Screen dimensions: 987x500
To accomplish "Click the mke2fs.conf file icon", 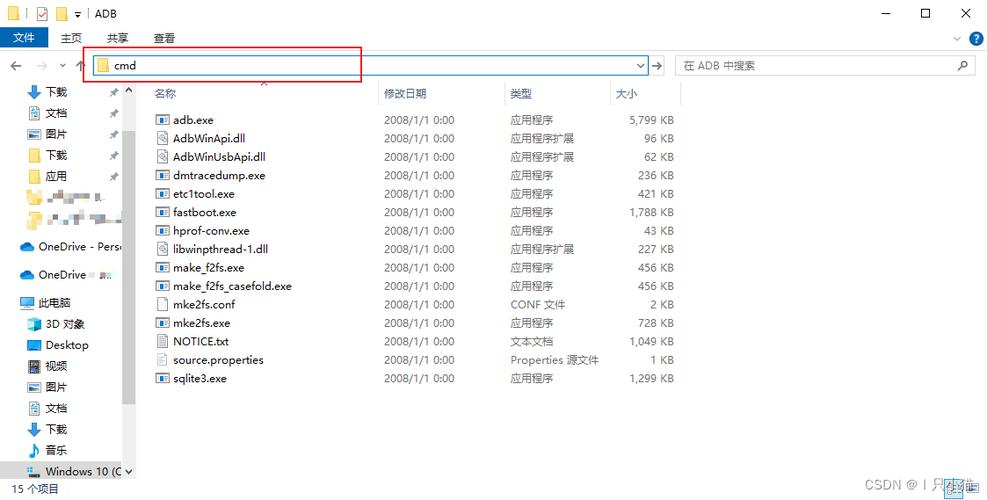I will pos(162,304).
